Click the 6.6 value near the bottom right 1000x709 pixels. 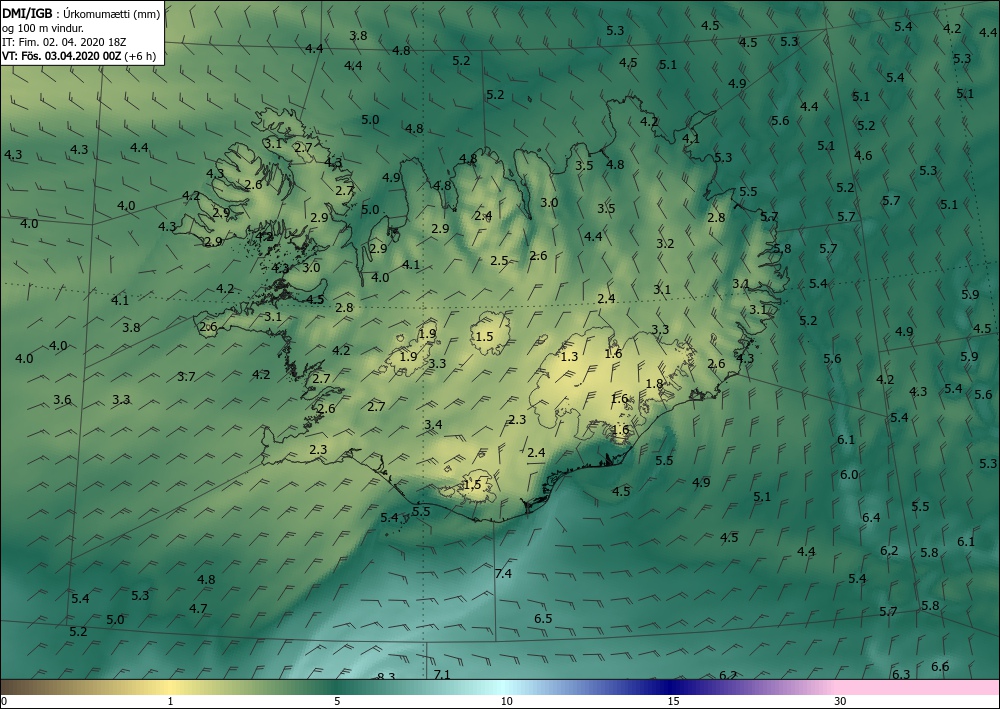click(x=940, y=666)
